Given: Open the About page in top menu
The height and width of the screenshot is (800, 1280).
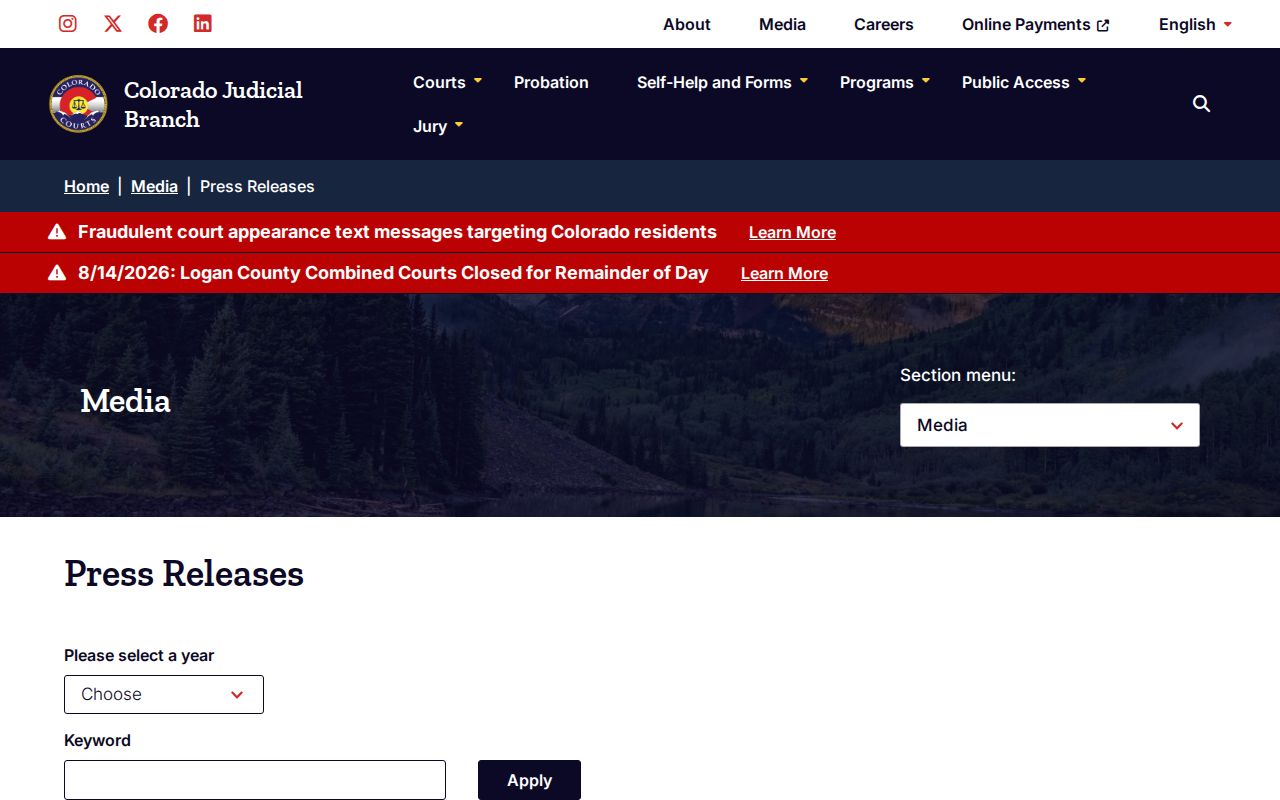Looking at the screenshot, I should click(x=687, y=24).
